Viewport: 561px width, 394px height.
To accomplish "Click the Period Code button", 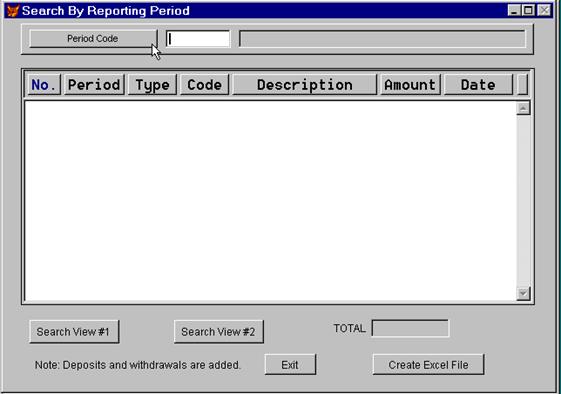I will point(93,39).
